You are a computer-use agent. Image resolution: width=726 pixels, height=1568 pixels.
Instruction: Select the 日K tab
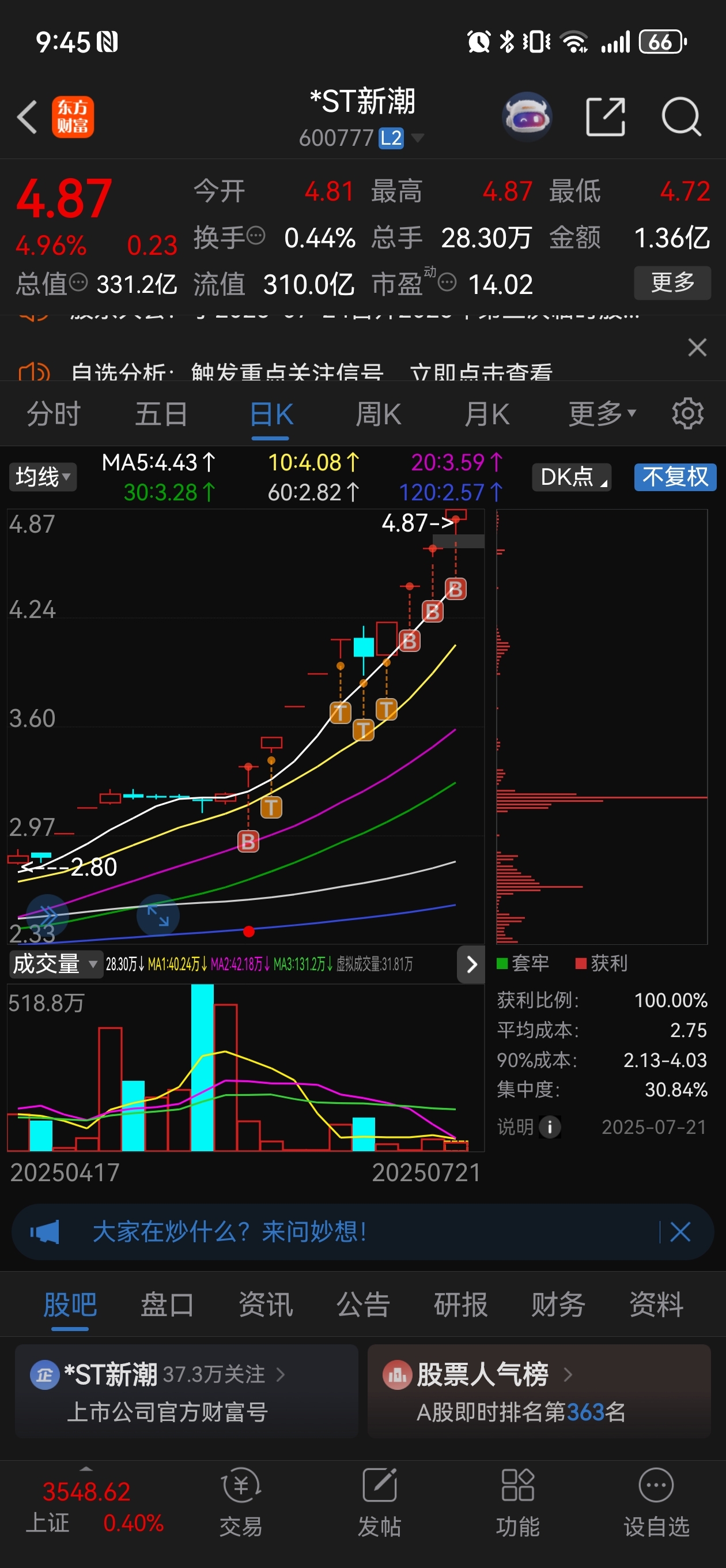[x=271, y=414]
